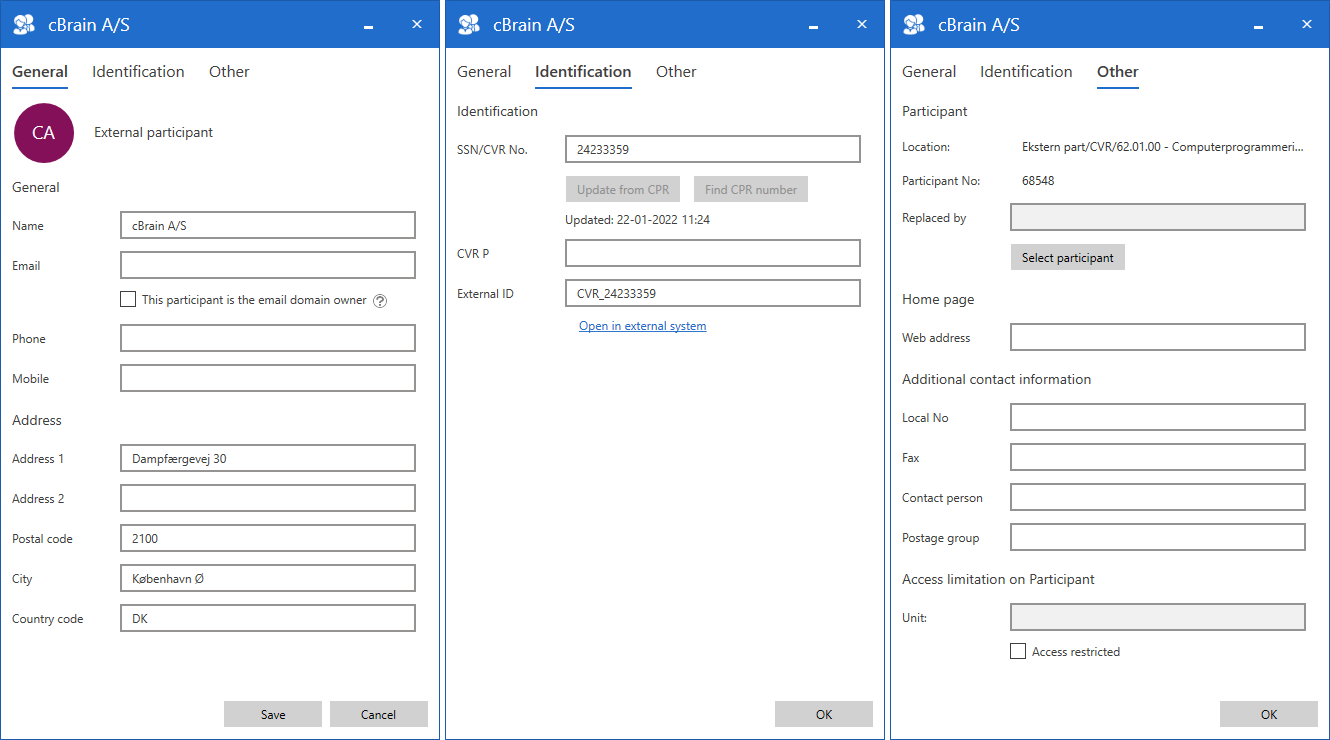The image size is (1330, 740).
Task: Click into the Email input field
Action: [x=267, y=265]
